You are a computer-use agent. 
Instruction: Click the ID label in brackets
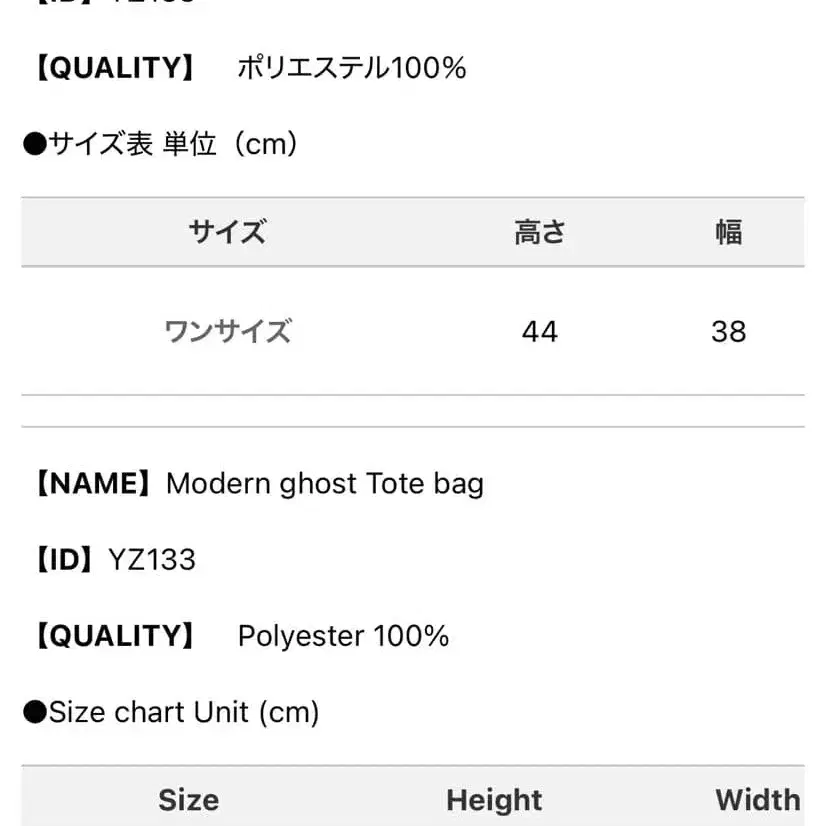click(66, 560)
